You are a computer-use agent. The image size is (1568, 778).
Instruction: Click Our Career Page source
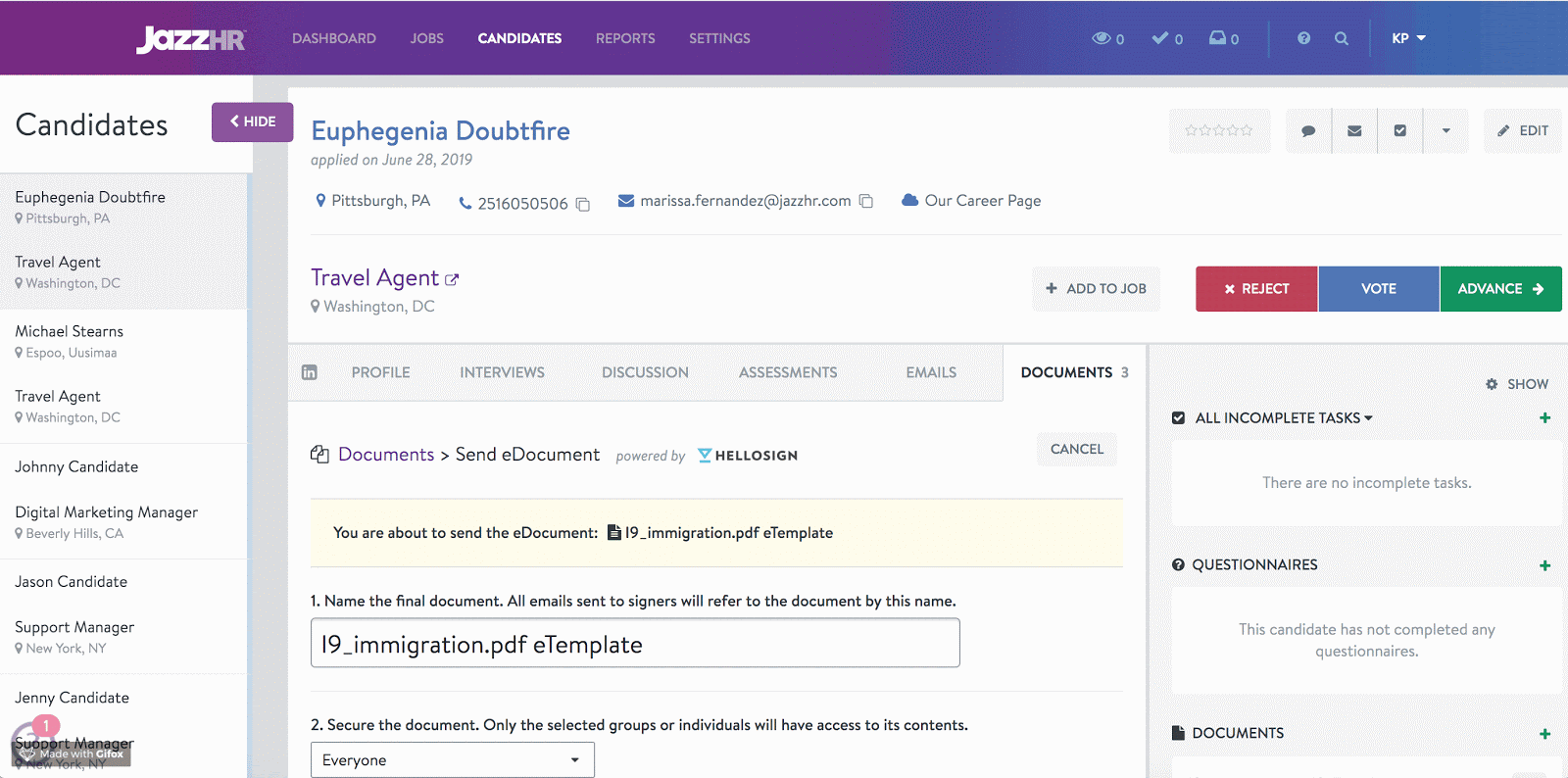[x=983, y=201]
